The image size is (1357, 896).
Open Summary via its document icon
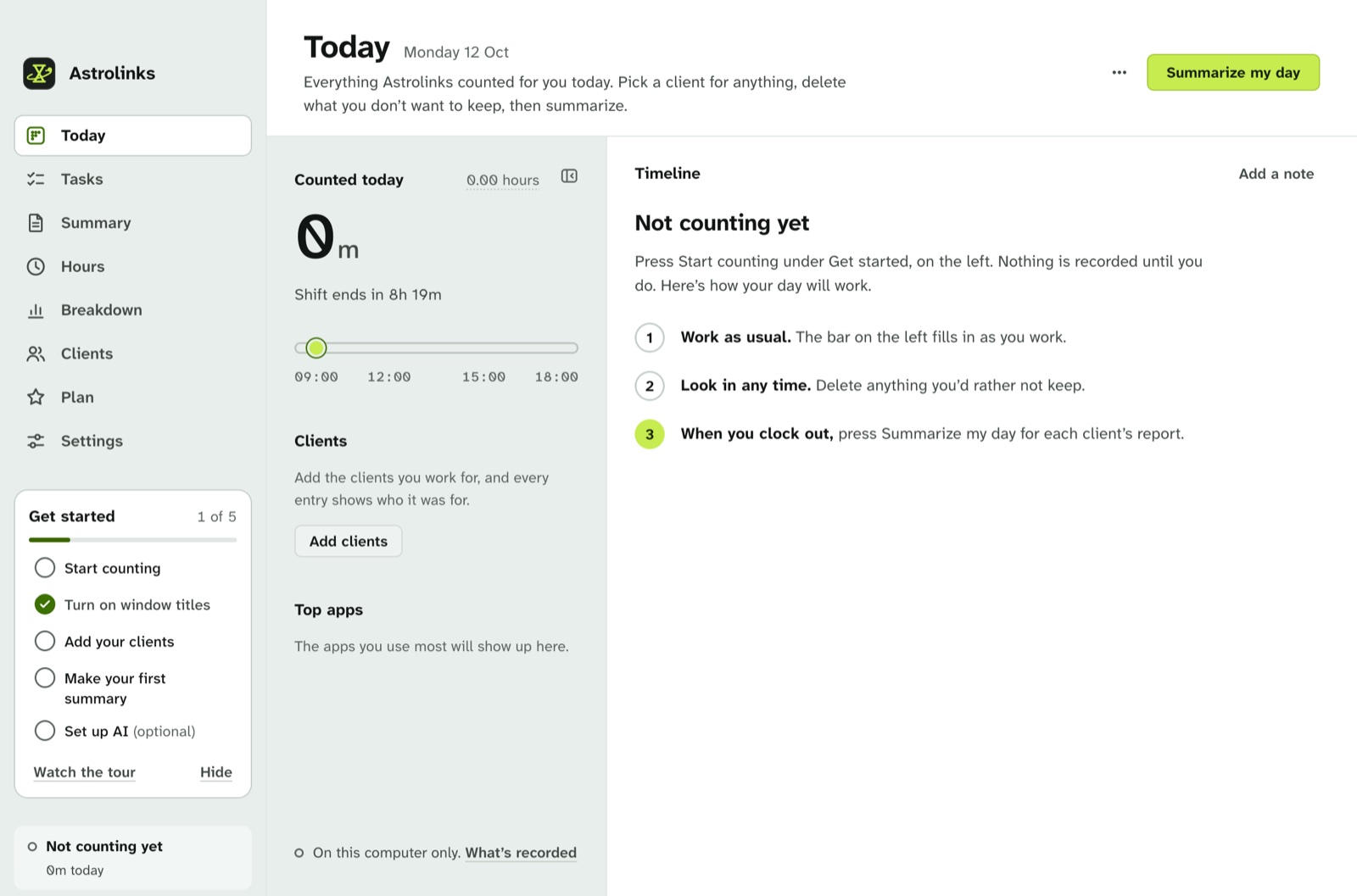coord(36,223)
